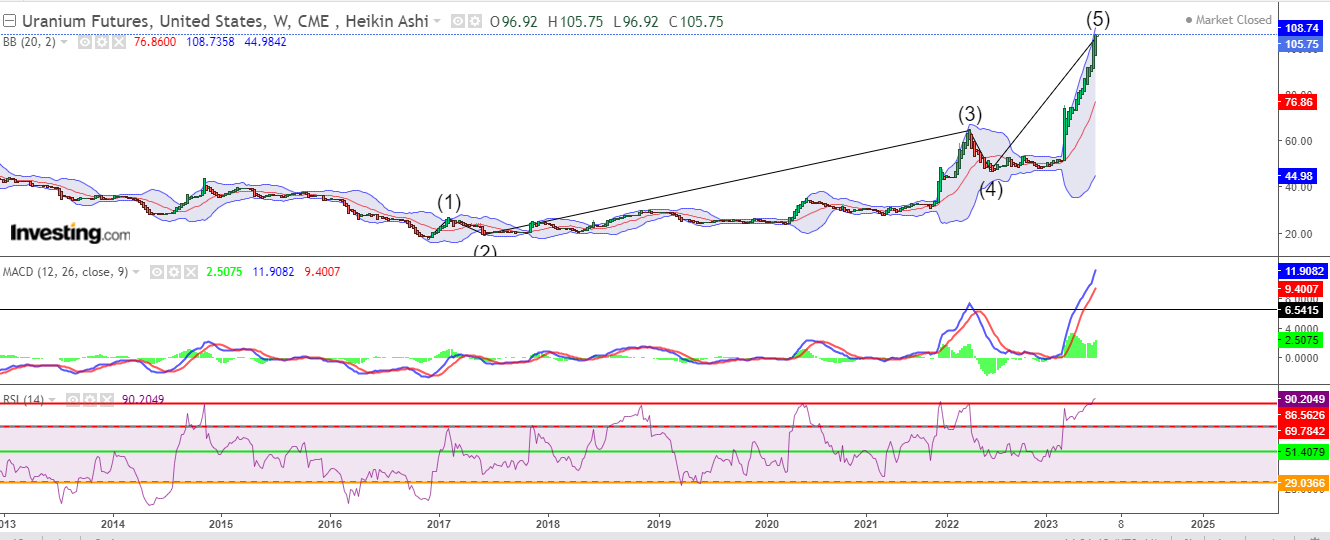Click the 2020 year on time axis

click(766, 523)
